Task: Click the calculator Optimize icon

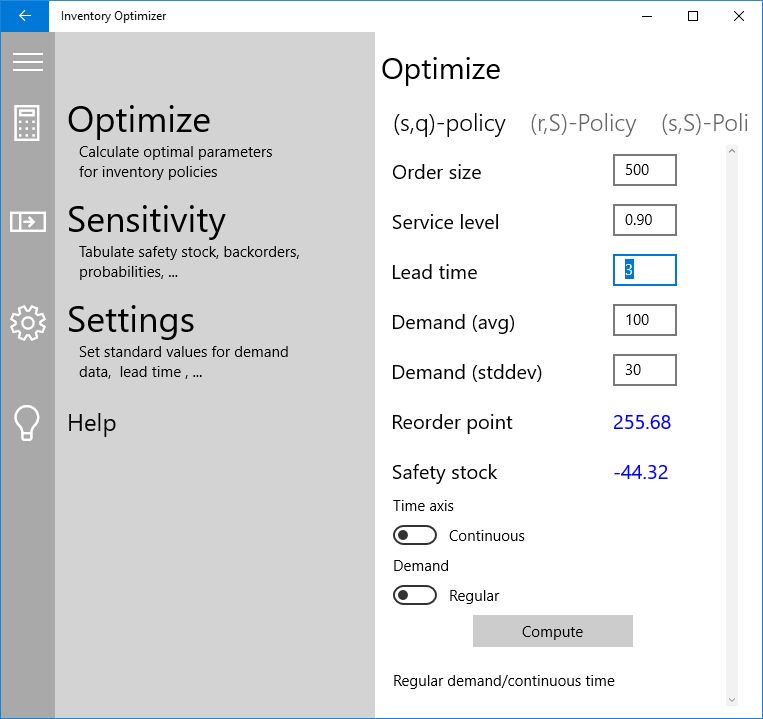Action: tap(27, 123)
